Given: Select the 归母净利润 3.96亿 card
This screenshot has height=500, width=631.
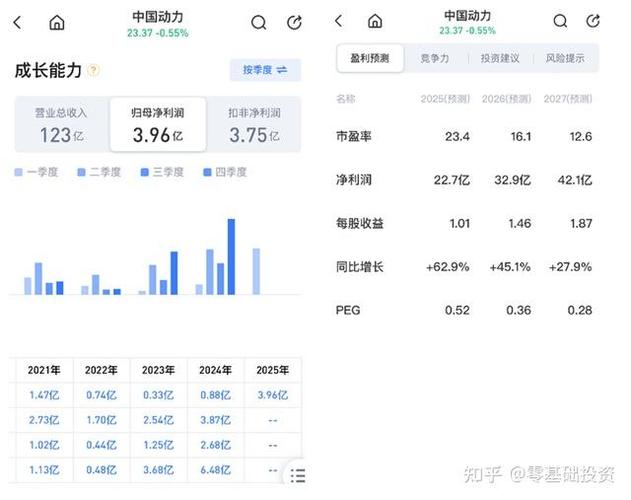Looking at the screenshot, I should click(158, 124).
